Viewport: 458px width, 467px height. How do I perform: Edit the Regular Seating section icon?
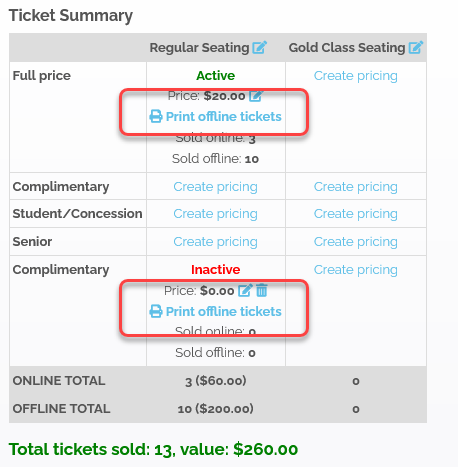pos(259,47)
